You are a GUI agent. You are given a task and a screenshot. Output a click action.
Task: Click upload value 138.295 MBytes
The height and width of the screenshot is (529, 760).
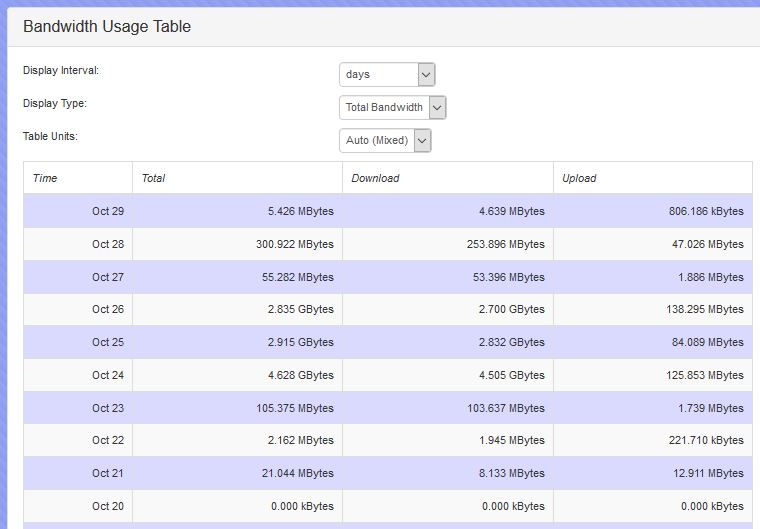tap(705, 309)
